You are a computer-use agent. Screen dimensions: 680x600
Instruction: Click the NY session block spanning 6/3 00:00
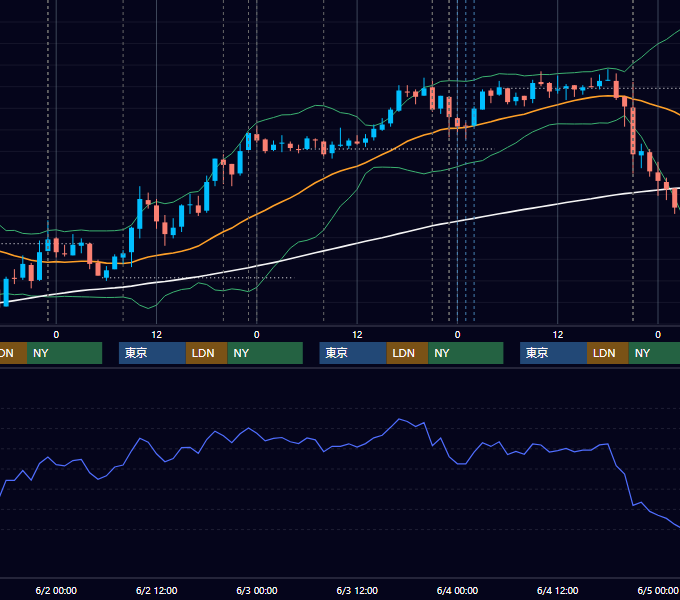coord(265,353)
